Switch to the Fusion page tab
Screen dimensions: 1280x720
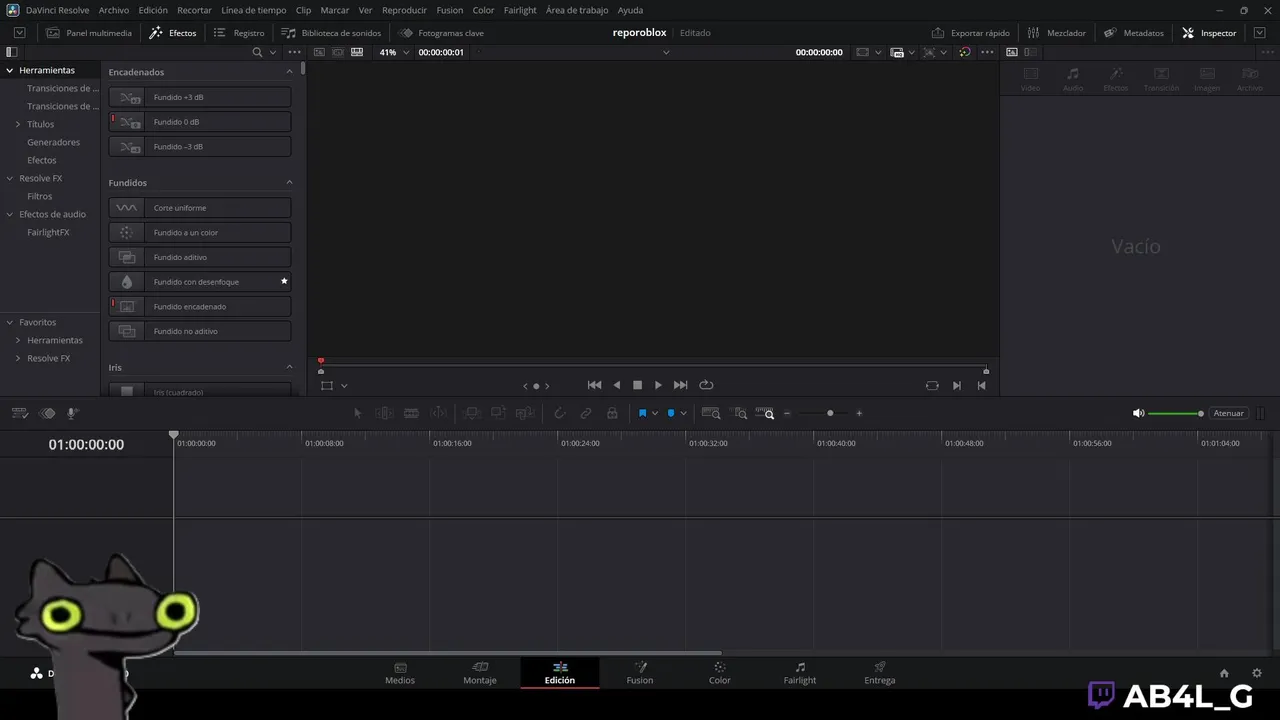[x=640, y=673]
